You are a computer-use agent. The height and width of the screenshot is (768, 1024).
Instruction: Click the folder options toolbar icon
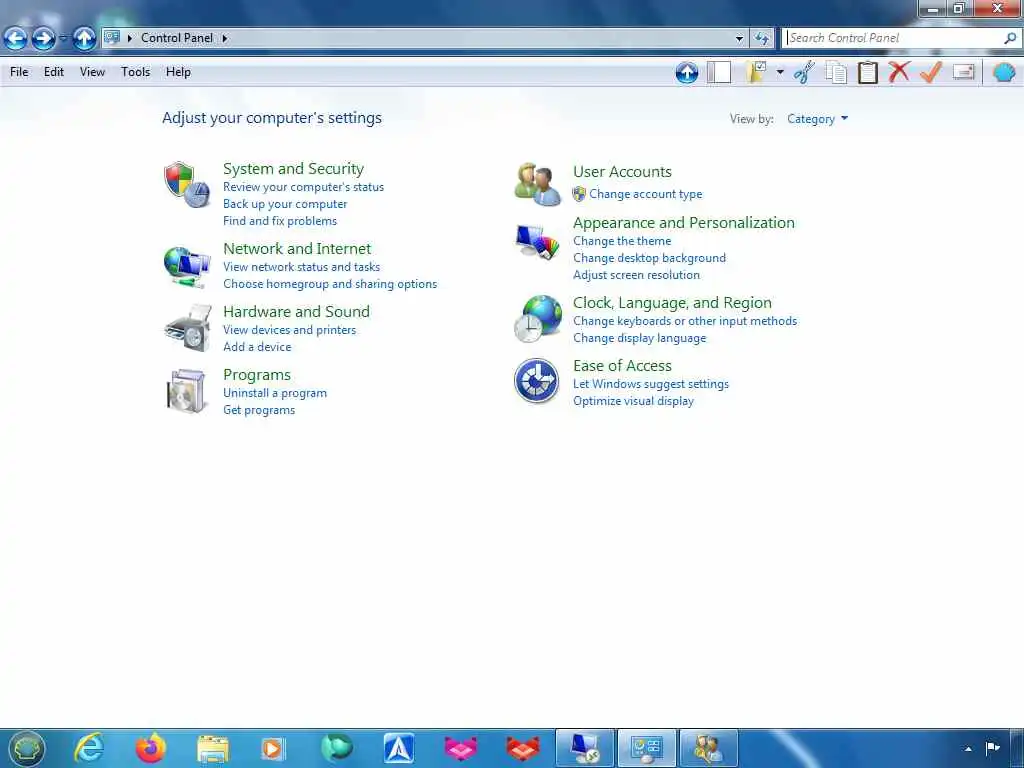pos(756,72)
